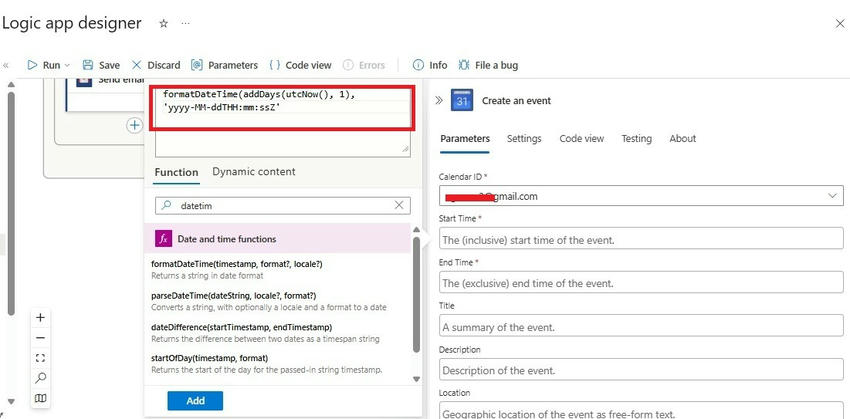Open Code view from the toolbar
Viewport: 850px width, 419px height.
[300, 65]
